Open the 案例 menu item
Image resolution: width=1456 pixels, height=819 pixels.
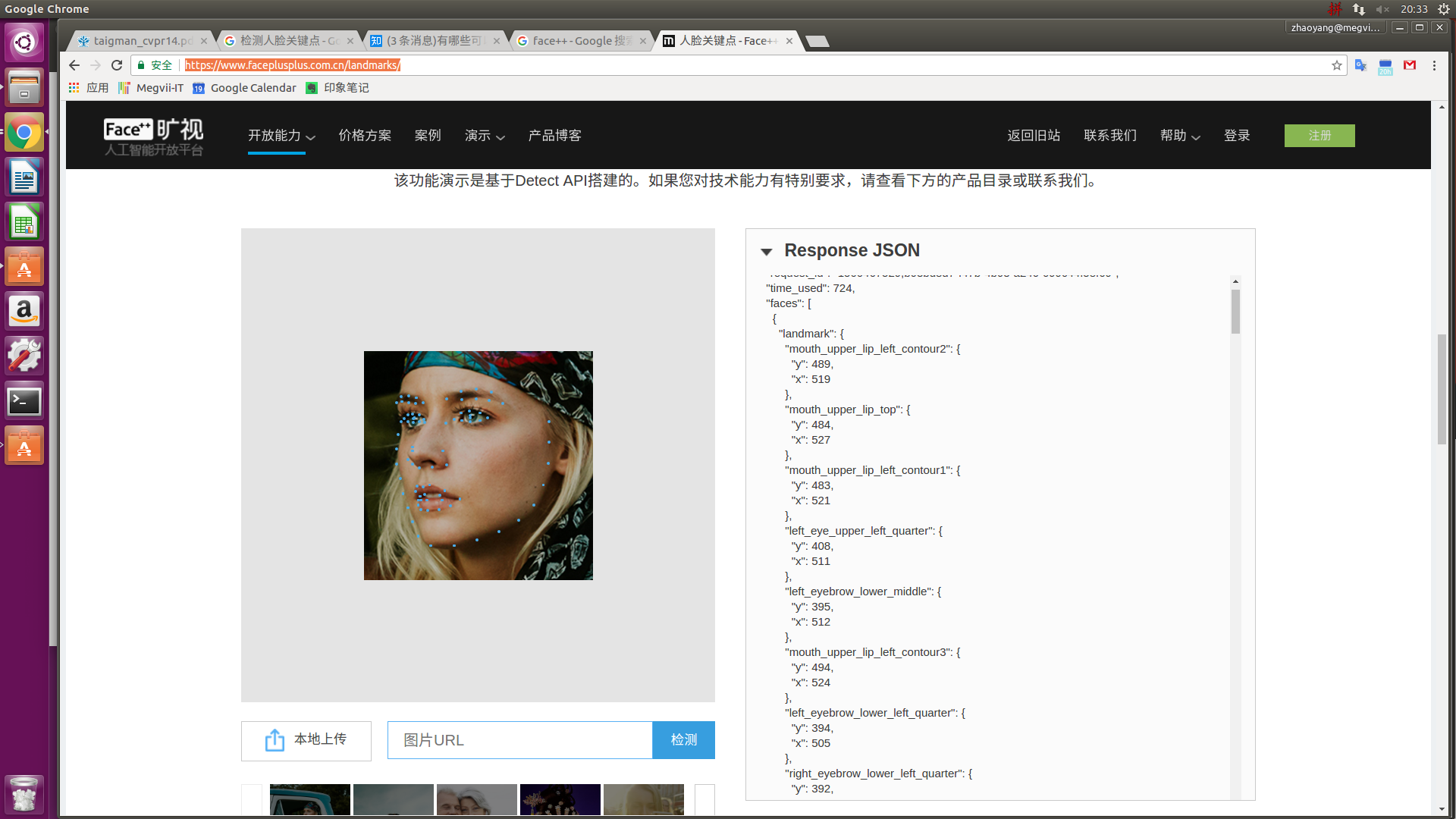point(428,136)
